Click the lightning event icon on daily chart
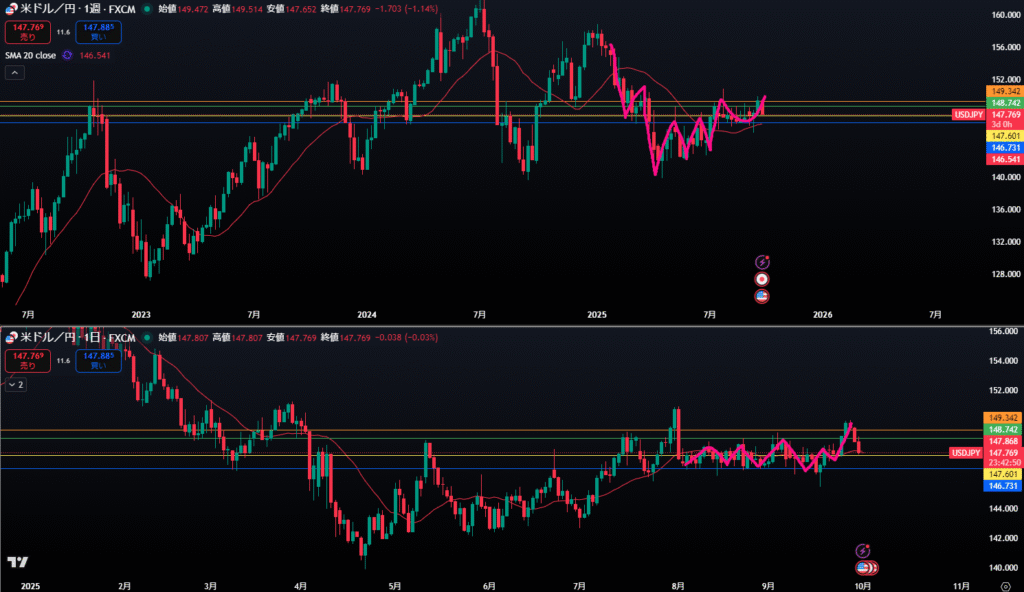This screenshot has width=1024, height=592. pyautogui.click(x=863, y=550)
